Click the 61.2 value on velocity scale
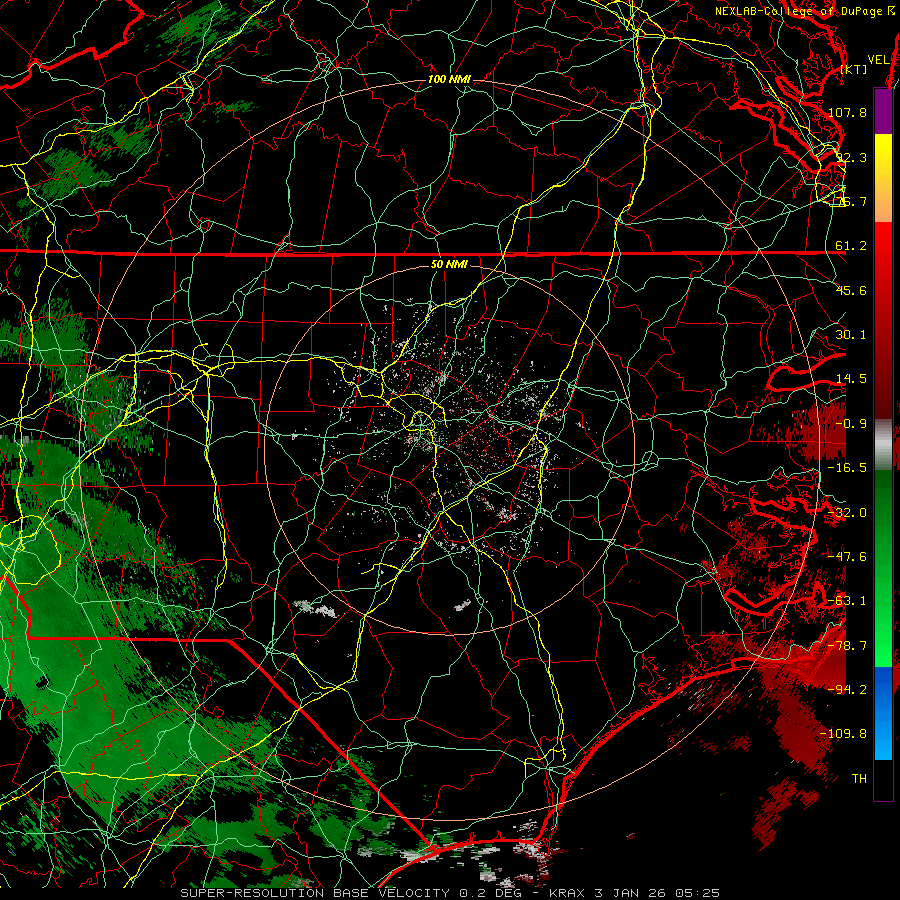 click(851, 246)
